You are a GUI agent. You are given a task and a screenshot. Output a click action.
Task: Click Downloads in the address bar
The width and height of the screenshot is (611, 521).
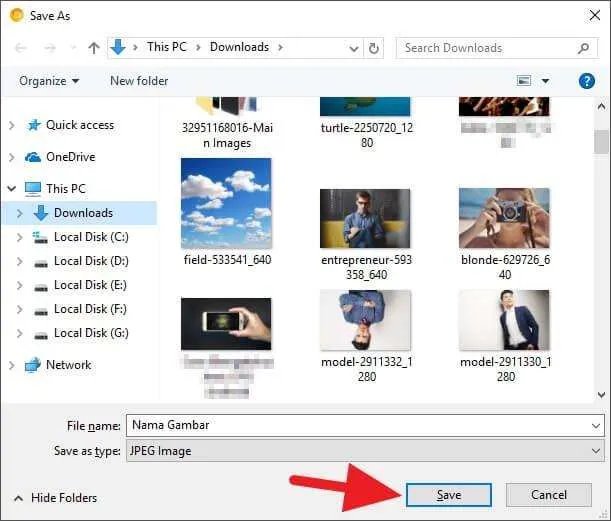tap(239, 47)
